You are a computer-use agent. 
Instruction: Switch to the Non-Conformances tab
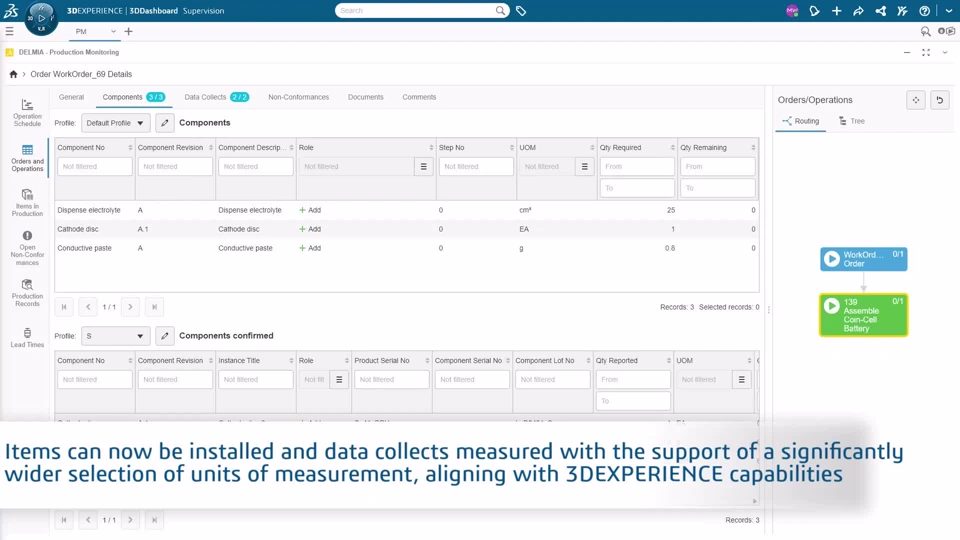pyautogui.click(x=298, y=97)
